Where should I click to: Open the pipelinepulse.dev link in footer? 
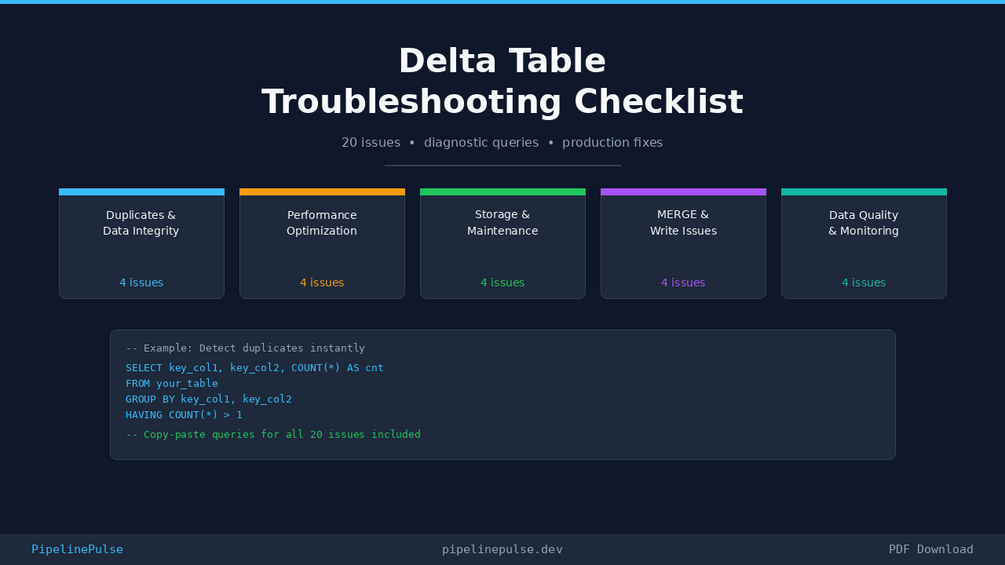pos(502,549)
